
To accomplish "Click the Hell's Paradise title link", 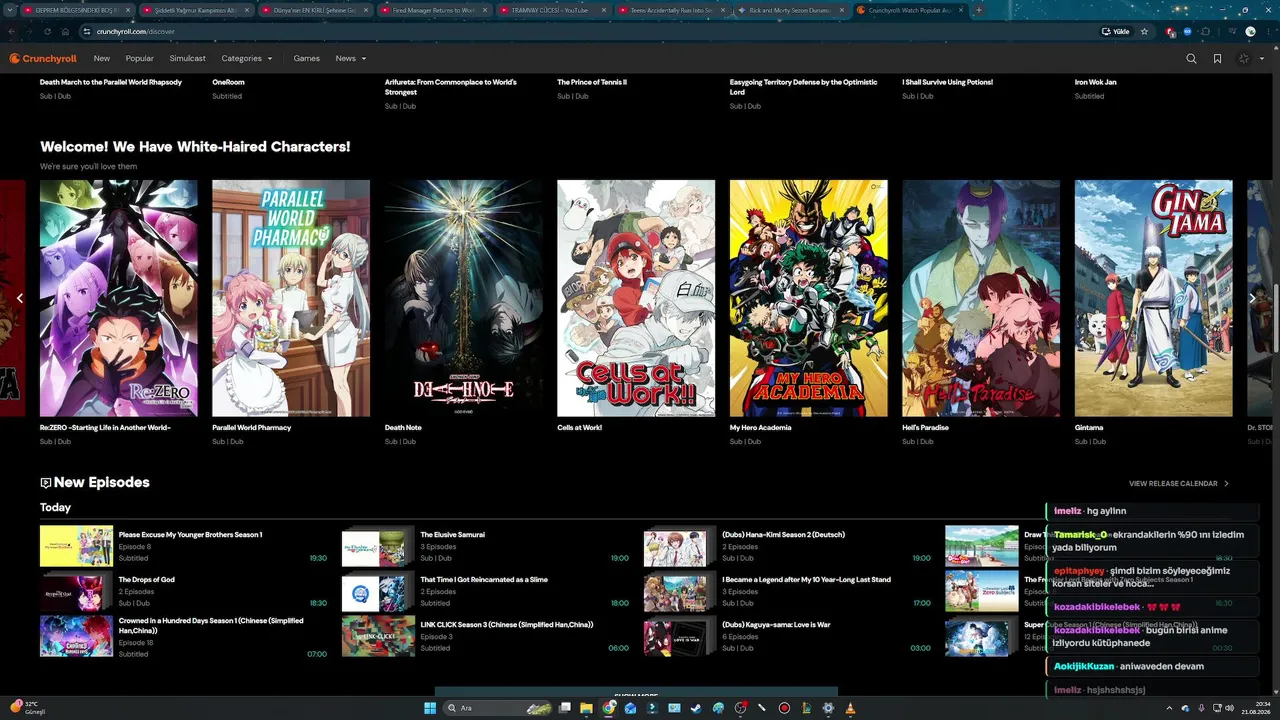I will (925, 428).
